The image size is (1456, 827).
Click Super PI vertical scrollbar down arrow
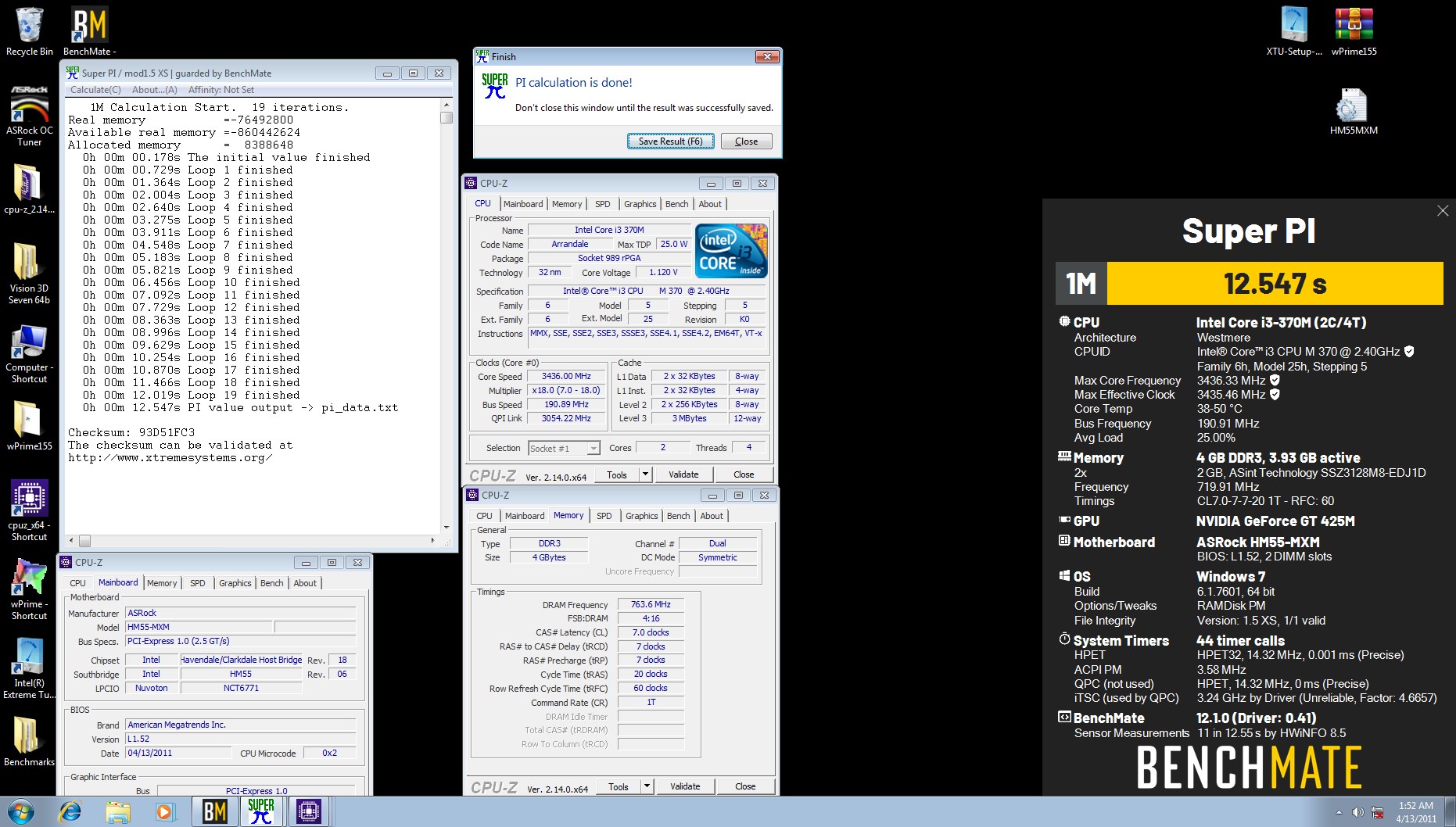click(446, 527)
